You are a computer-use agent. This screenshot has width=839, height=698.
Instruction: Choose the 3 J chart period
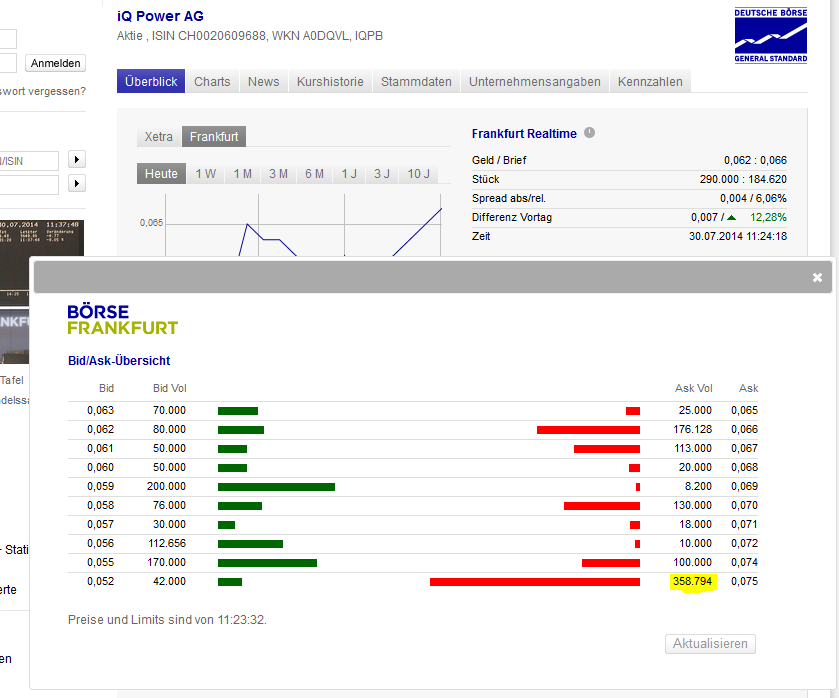click(382, 173)
